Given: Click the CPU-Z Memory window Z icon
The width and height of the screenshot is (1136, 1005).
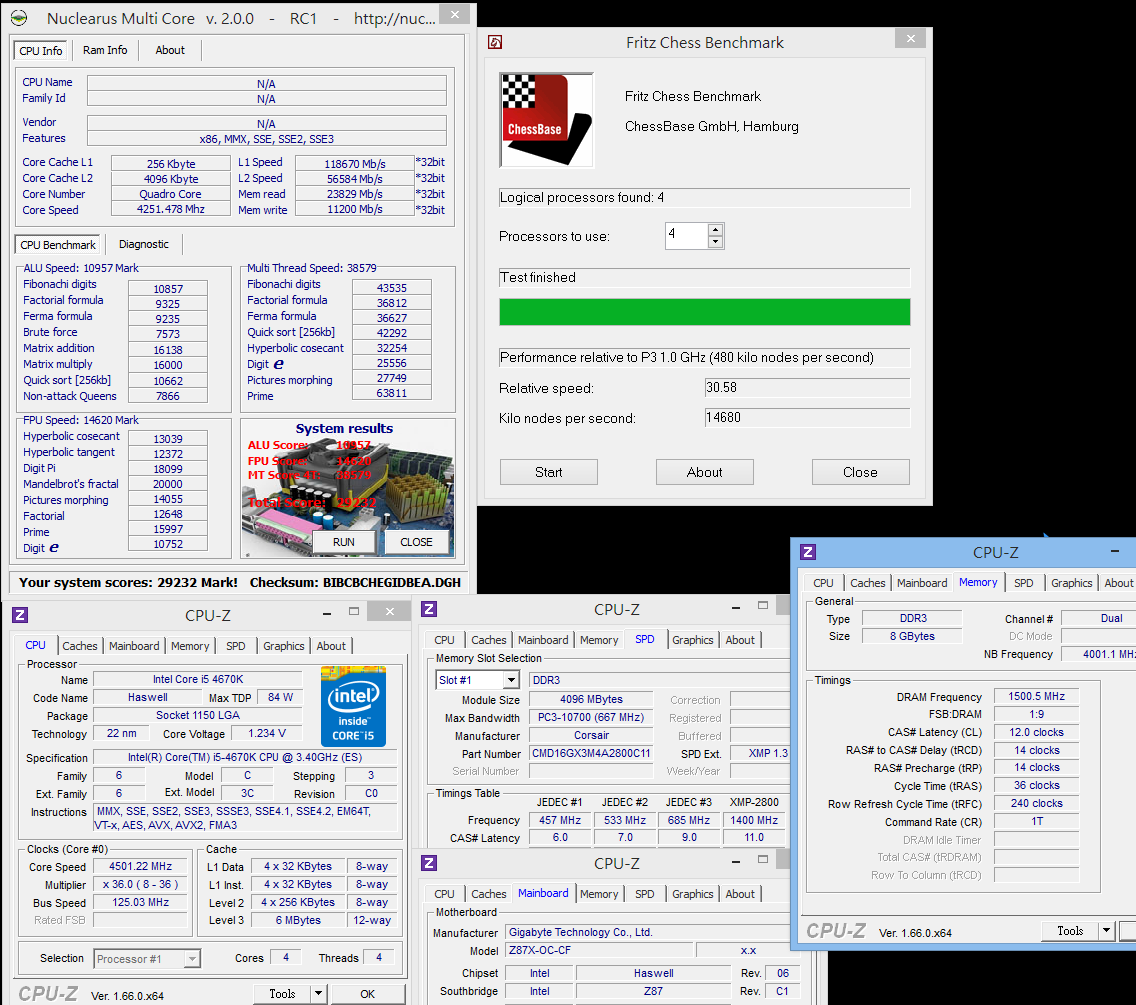Looking at the screenshot, I should (808, 552).
